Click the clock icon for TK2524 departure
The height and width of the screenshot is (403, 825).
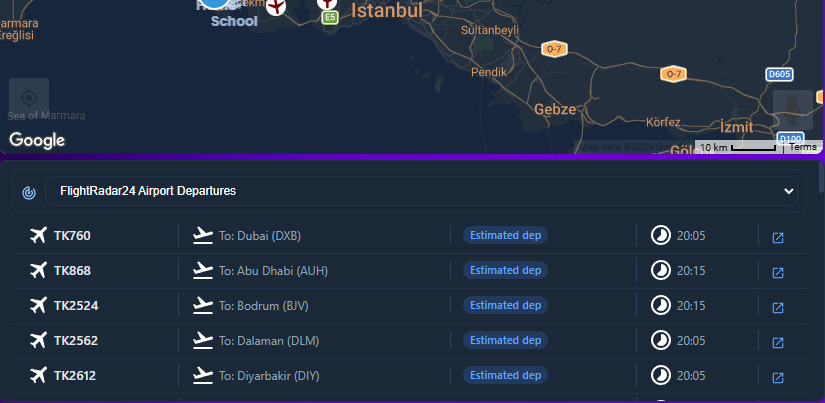[661, 305]
